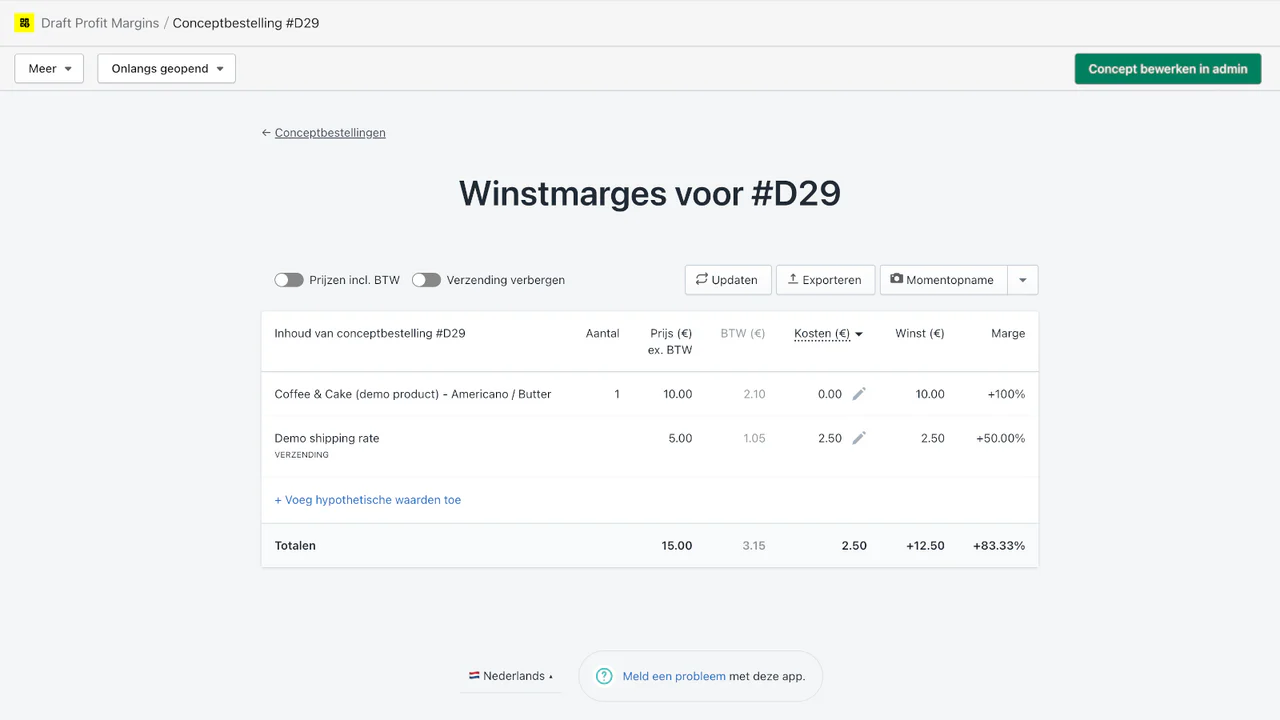The image size is (1280, 720).
Task: Click Coffee & Cake cost value 0.00
Action: tap(830, 394)
